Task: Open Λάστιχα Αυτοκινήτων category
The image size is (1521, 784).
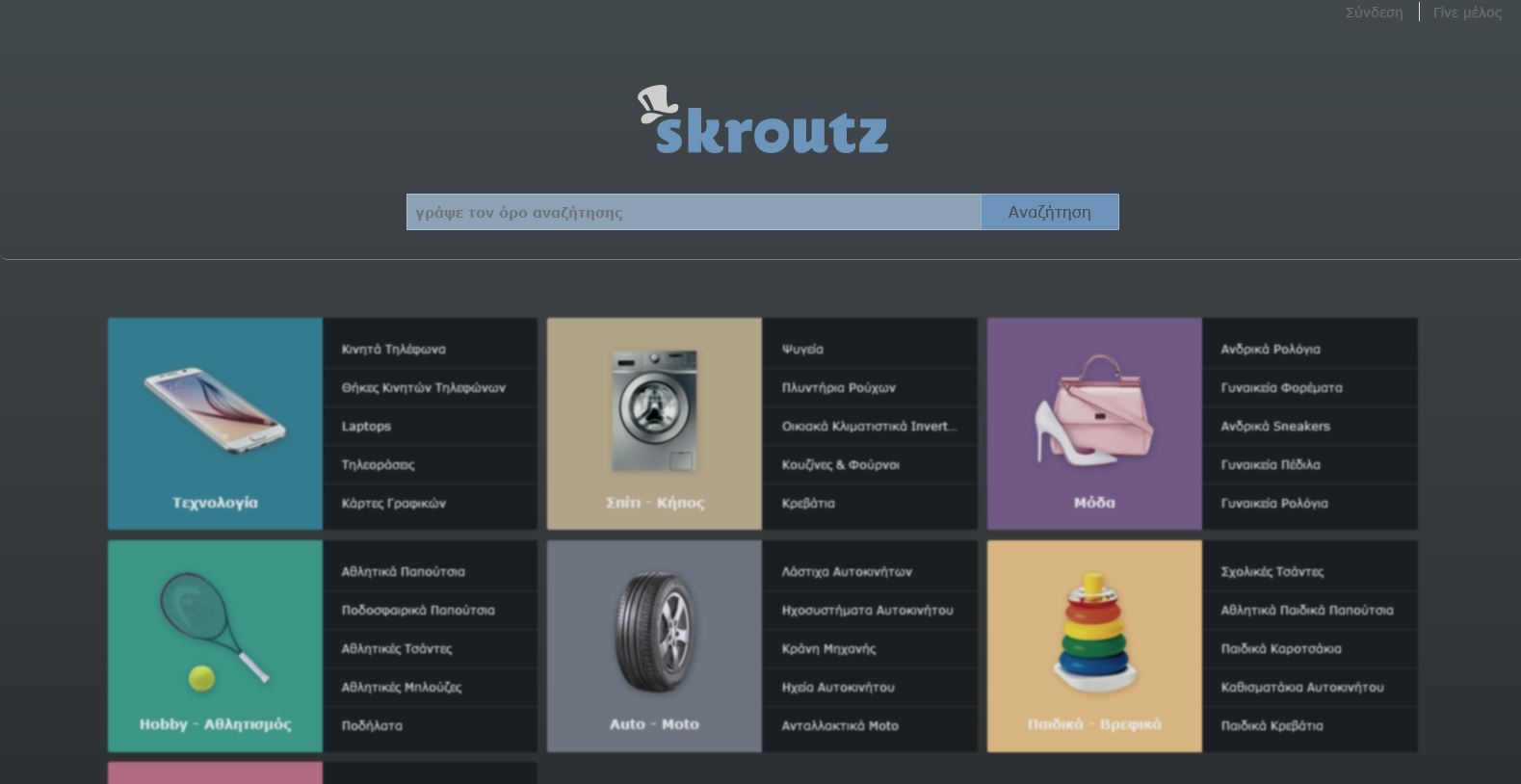Action: click(847, 571)
